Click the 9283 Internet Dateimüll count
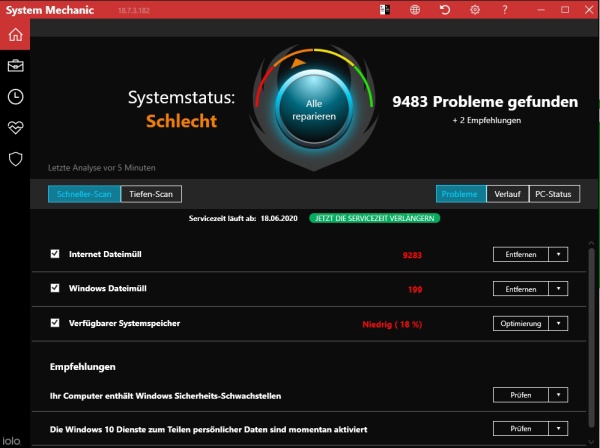 pos(412,255)
